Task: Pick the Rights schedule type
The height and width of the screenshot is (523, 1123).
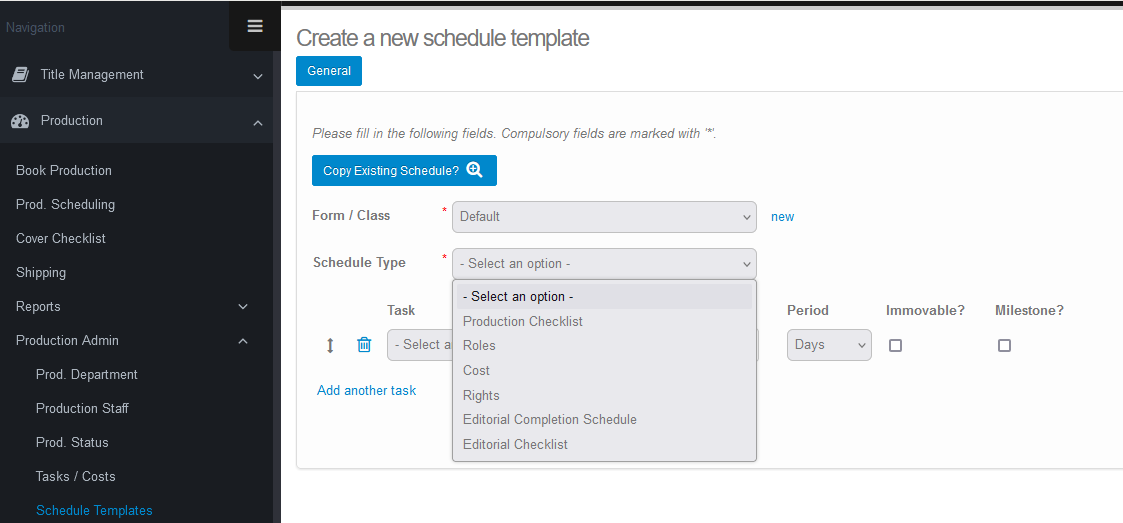Action: click(x=481, y=395)
